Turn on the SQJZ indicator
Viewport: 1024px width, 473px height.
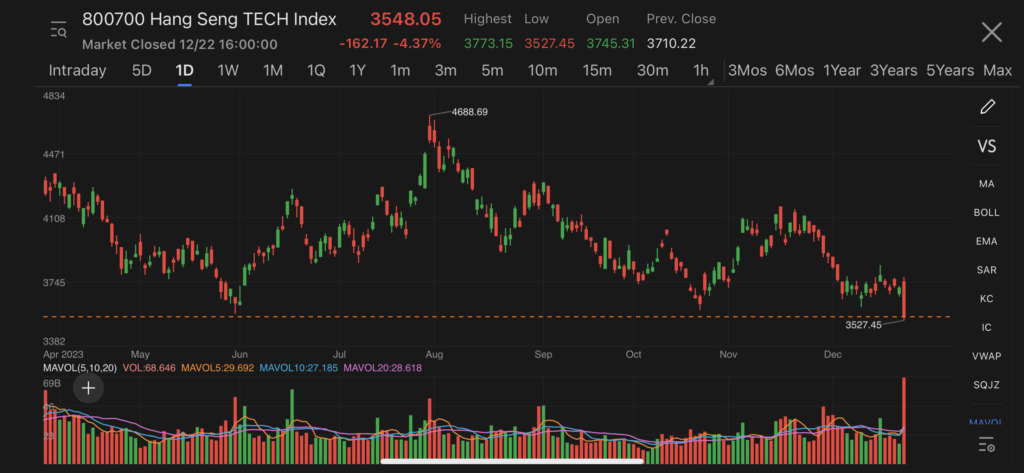[x=986, y=385]
